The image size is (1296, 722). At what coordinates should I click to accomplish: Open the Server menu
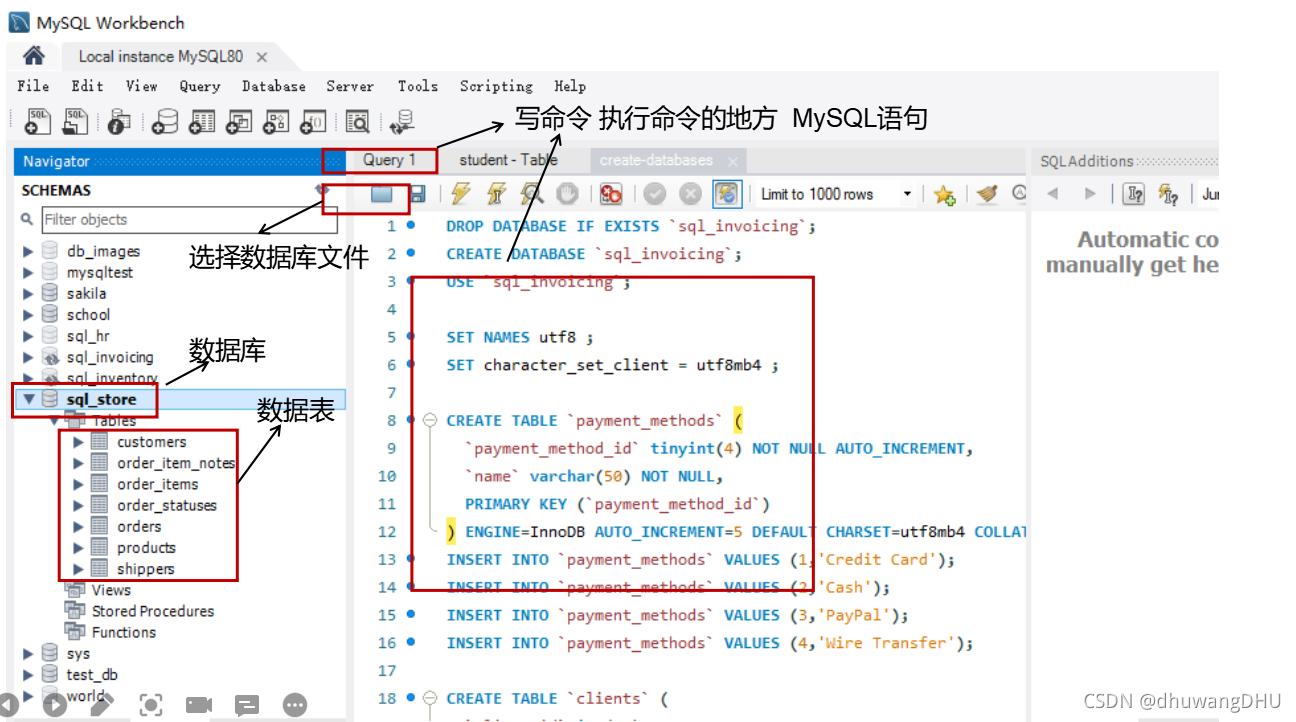pyautogui.click(x=350, y=86)
